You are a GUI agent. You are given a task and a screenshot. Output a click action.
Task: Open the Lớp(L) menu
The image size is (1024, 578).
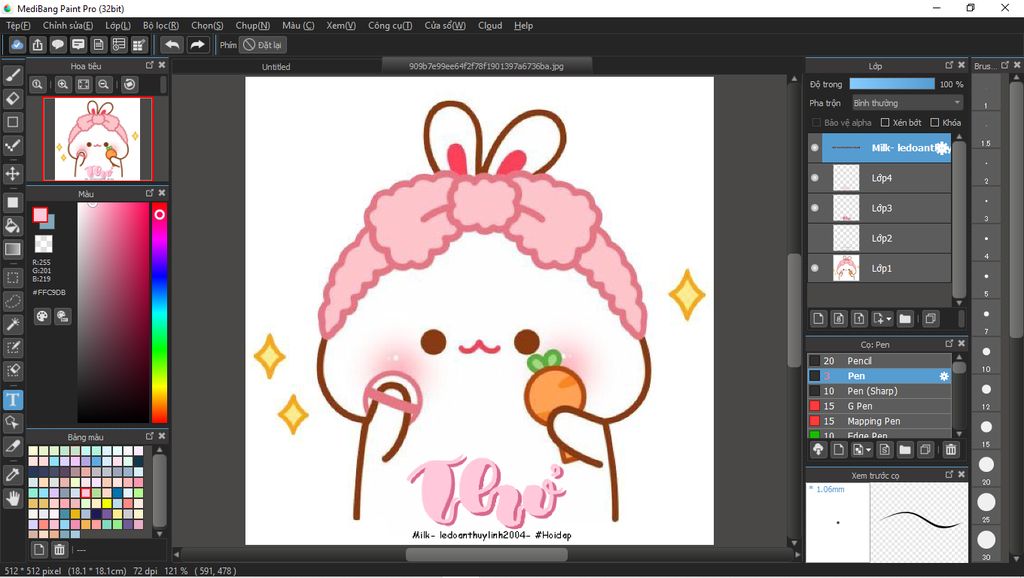click(x=118, y=25)
